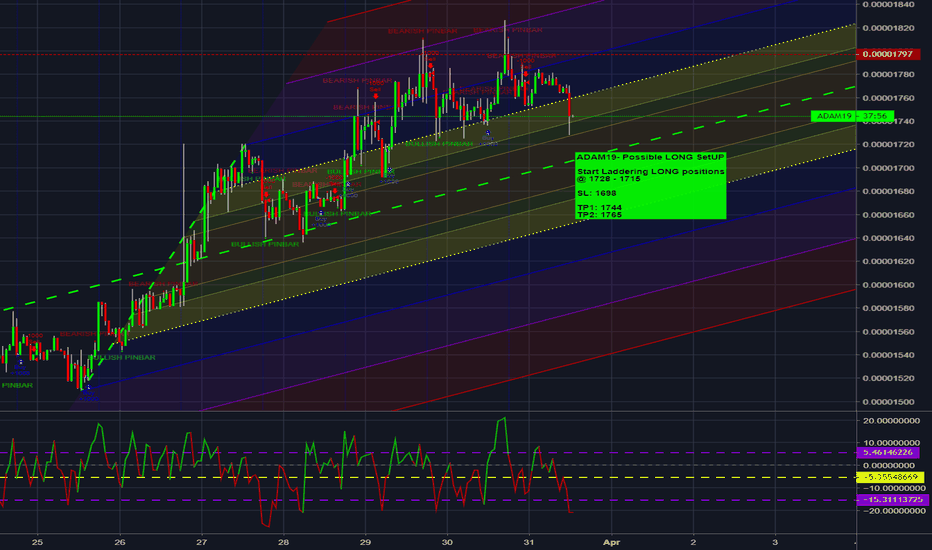The width and height of the screenshot is (932, 550).
Task: Click the 0.00001540 price axis label
Action: [x=888, y=355]
